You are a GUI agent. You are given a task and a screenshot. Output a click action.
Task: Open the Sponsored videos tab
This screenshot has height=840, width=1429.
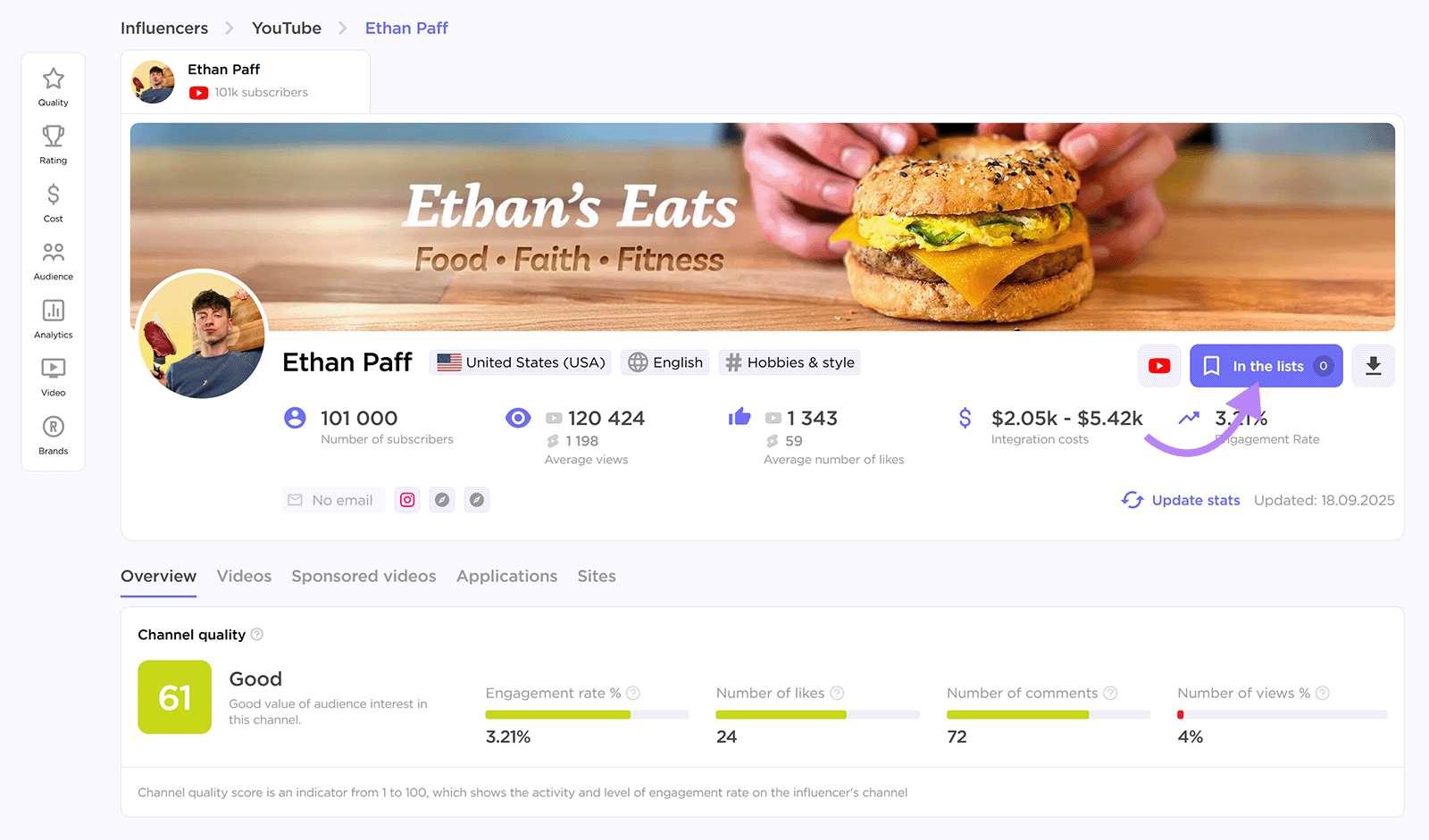point(364,577)
